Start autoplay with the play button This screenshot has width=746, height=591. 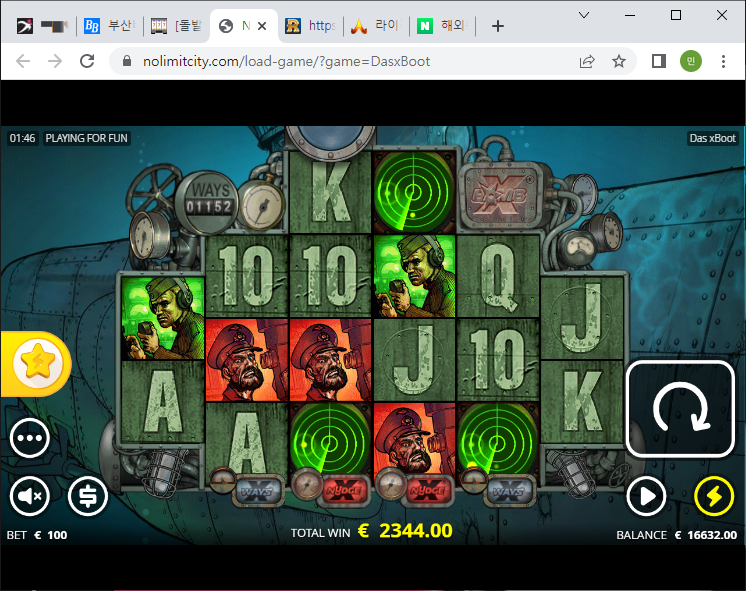(x=646, y=496)
